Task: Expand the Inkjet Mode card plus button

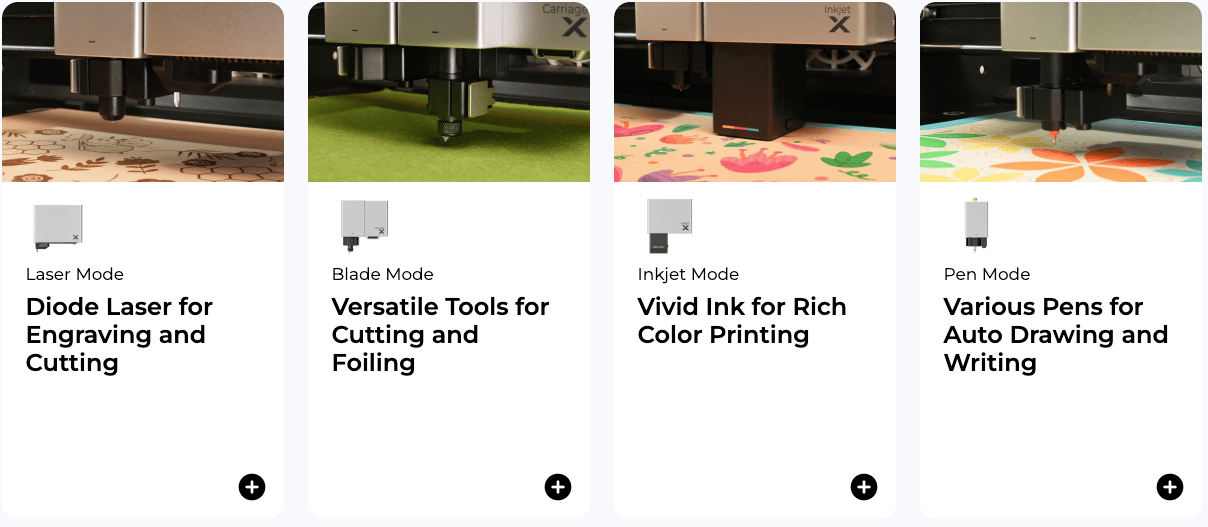Action: (864, 487)
